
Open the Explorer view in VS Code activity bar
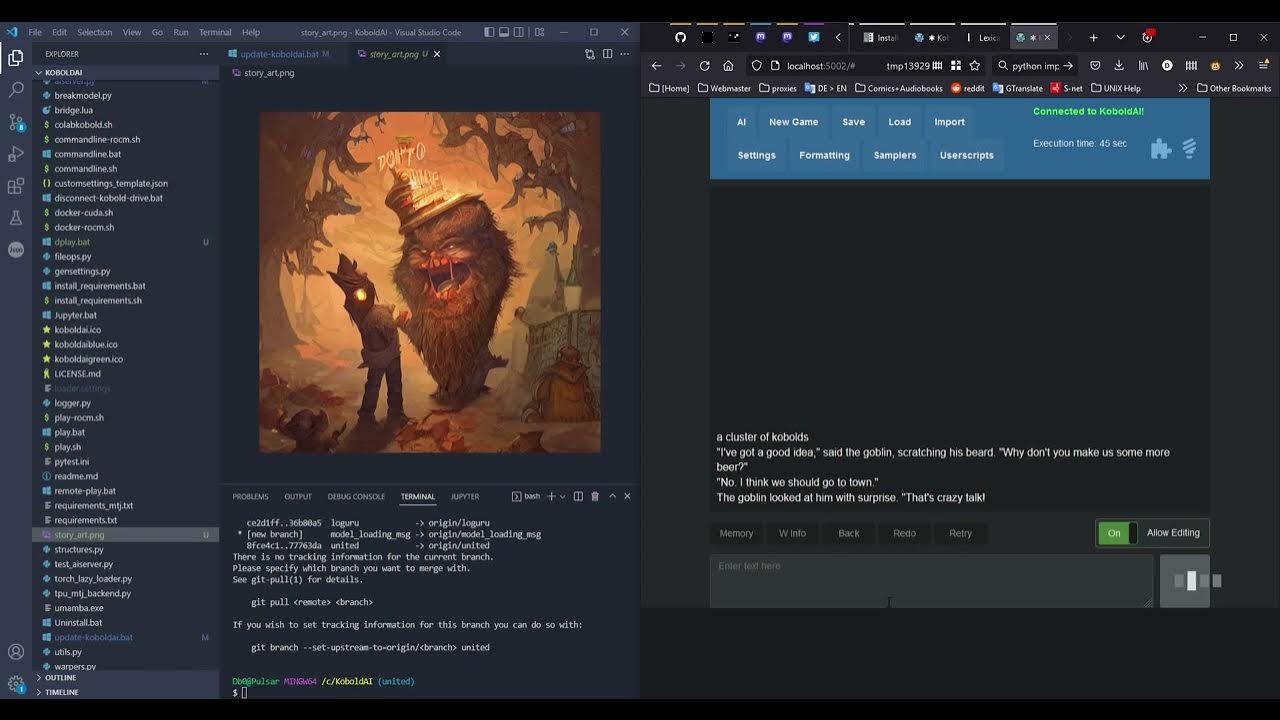(16, 58)
